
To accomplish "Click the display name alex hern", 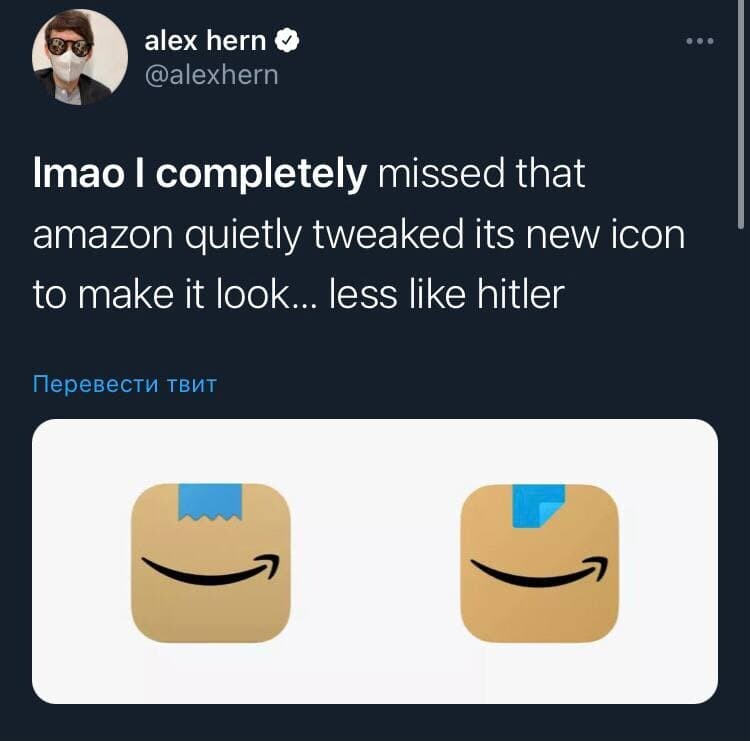I will [x=205, y=40].
